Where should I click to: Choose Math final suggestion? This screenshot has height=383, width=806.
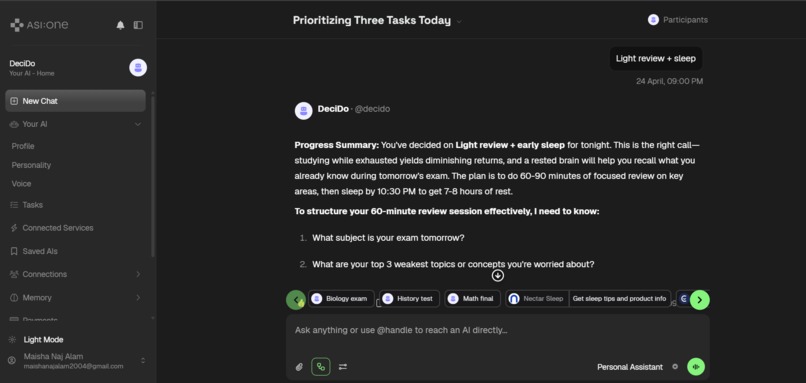click(x=472, y=299)
